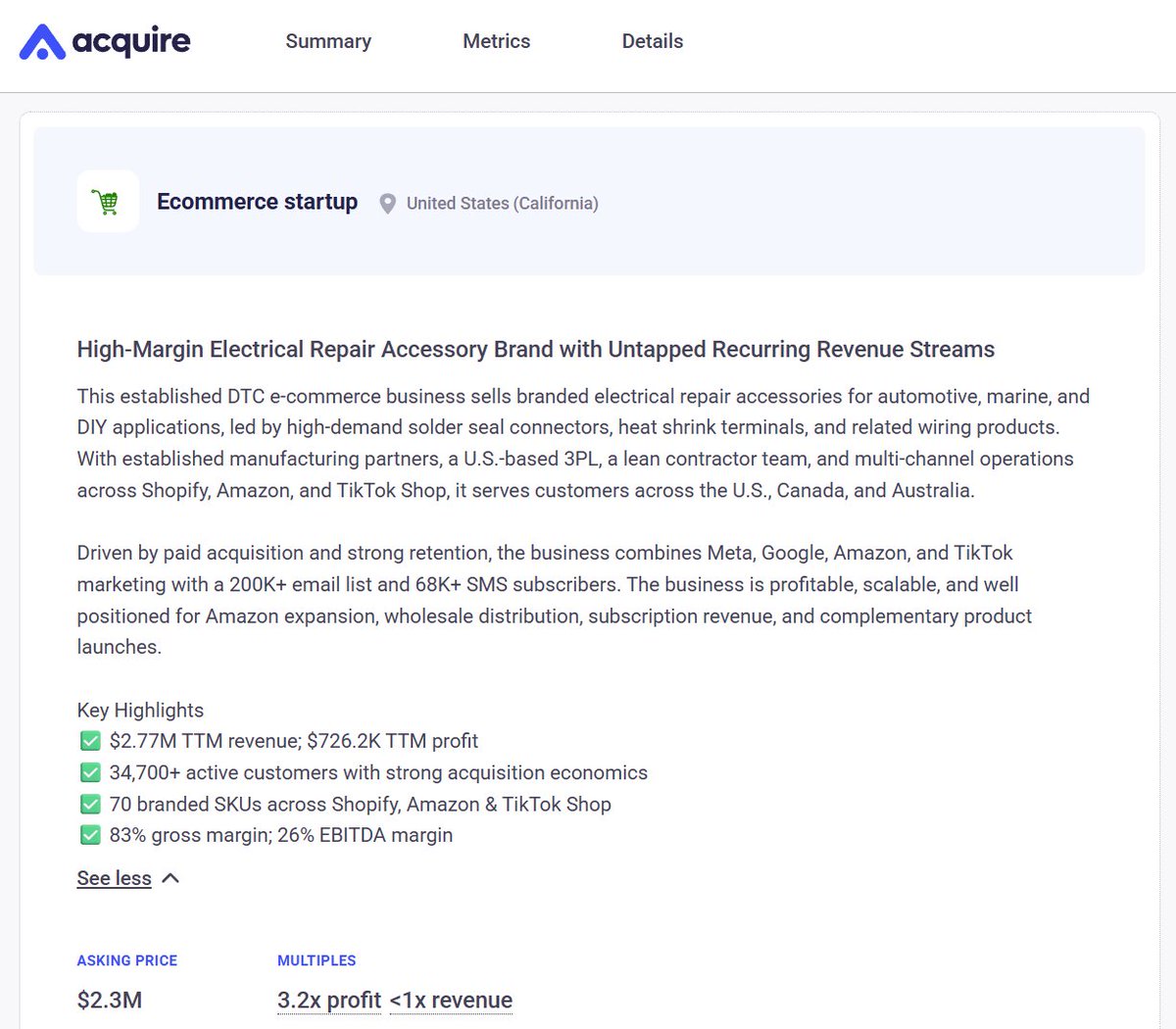This screenshot has width=1176, height=1029.
Task: Click the 3.2x profit multiple
Action: (x=329, y=1000)
